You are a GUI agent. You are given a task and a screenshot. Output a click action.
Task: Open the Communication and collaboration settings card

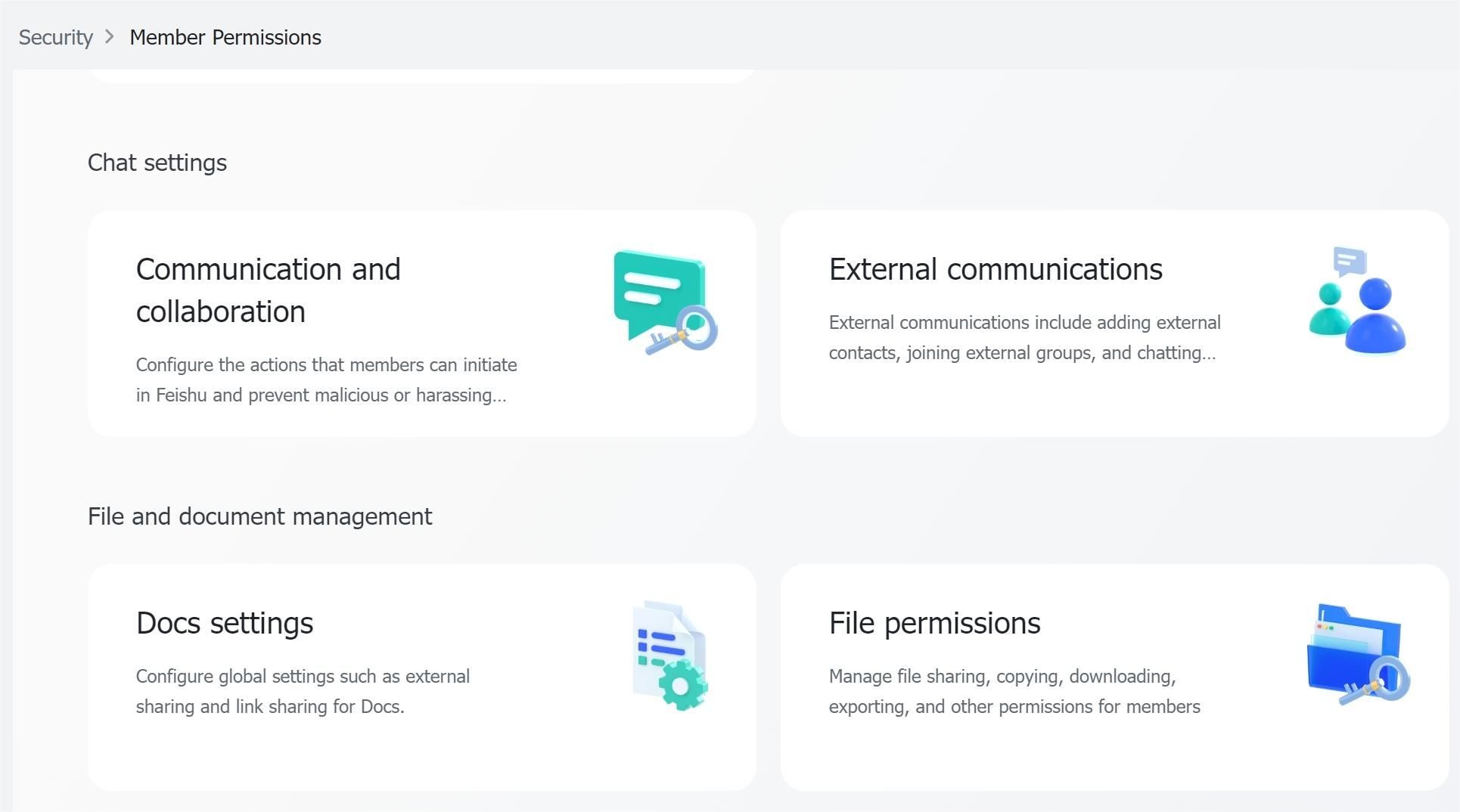tap(423, 323)
